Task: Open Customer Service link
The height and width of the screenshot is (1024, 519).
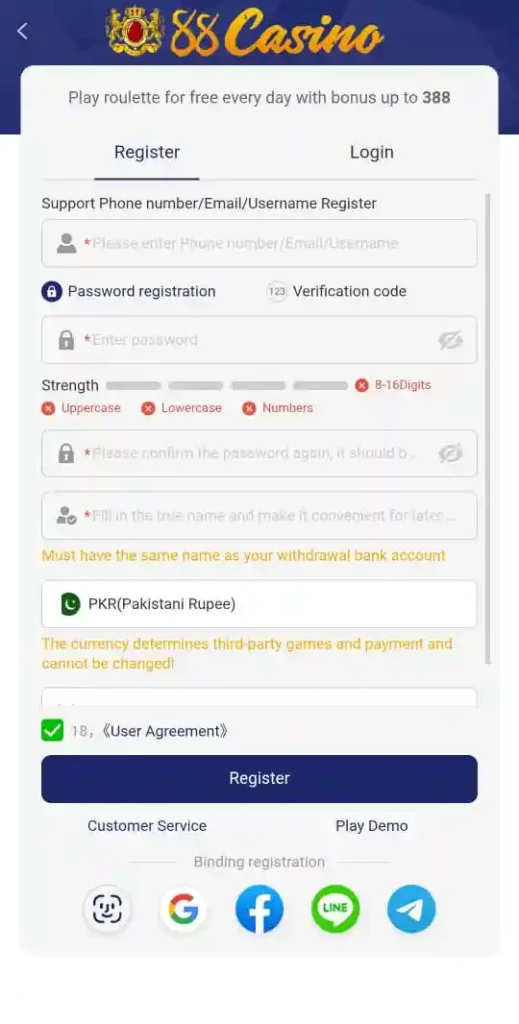Action: 147,825
